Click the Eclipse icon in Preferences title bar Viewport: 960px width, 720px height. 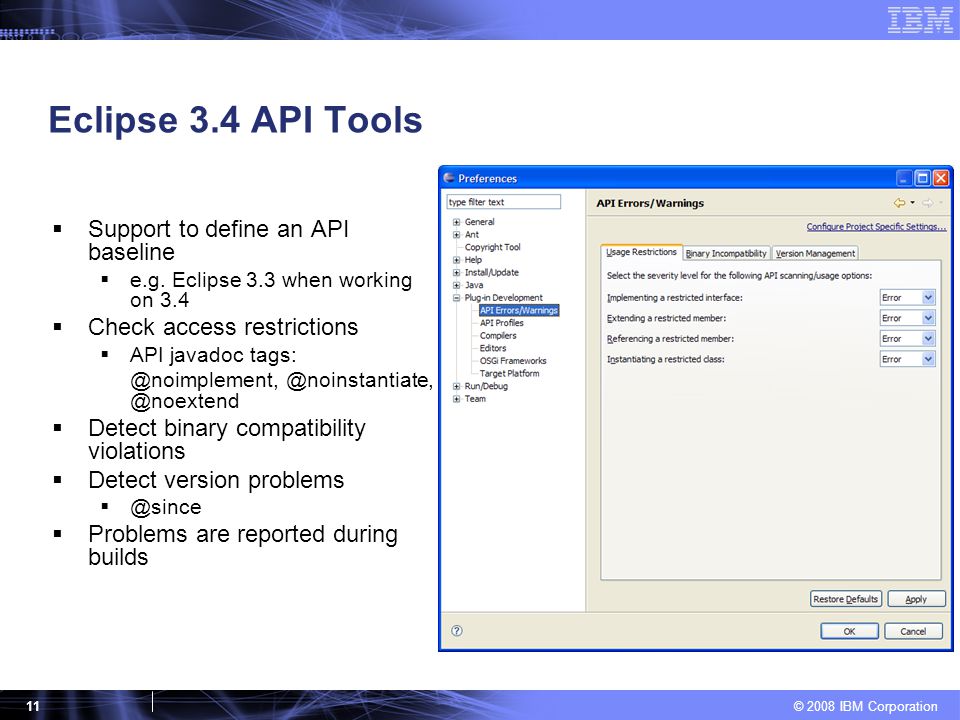449,178
